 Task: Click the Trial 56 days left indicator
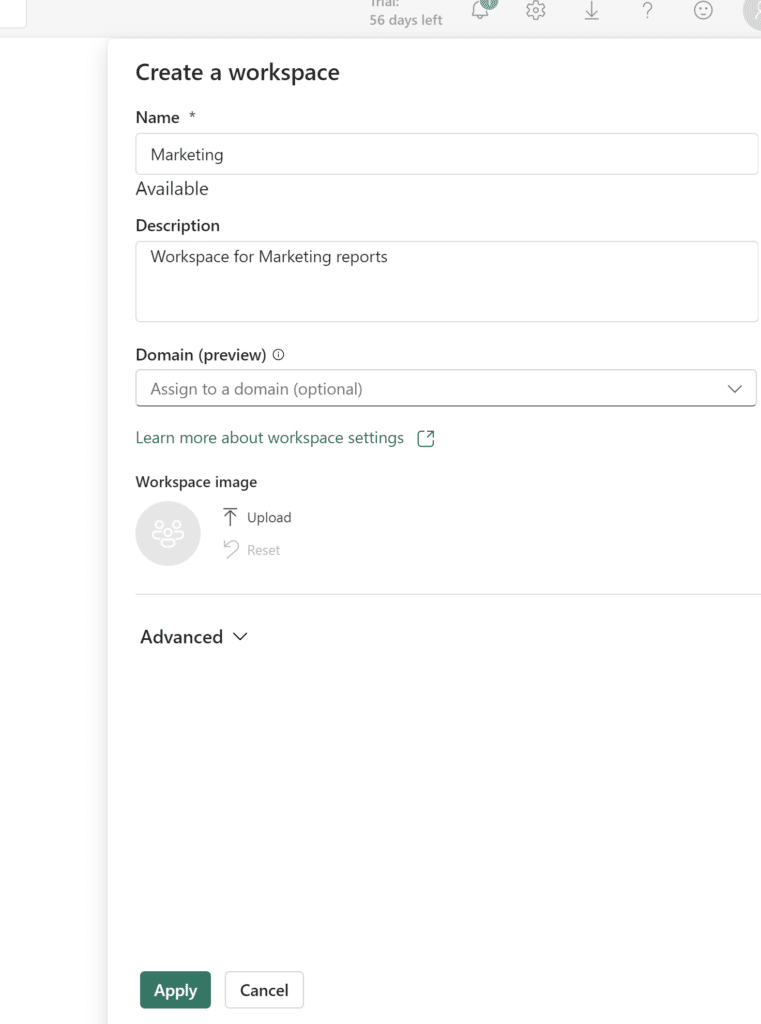(x=405, y=14)
